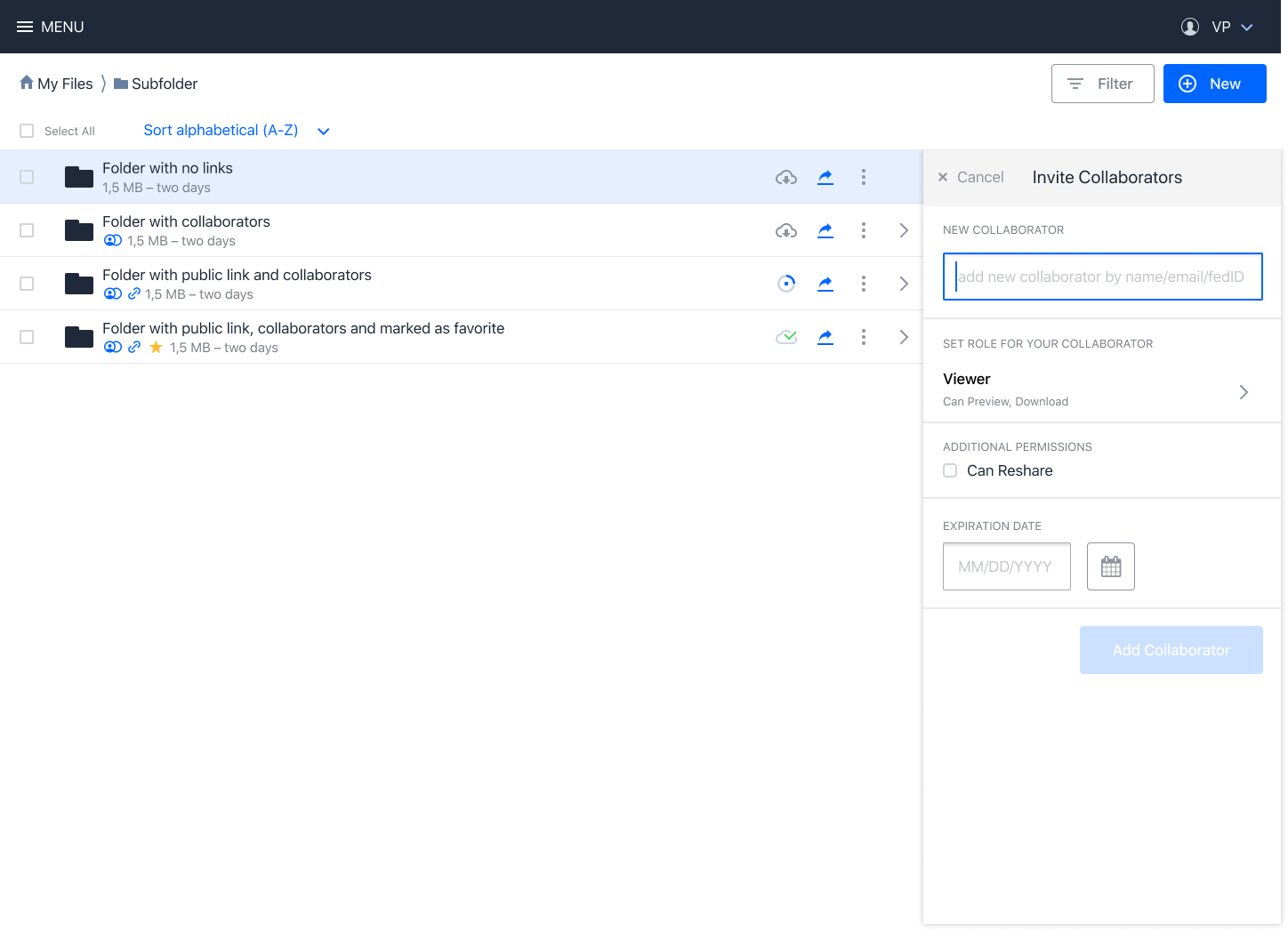Open three-dot menu for Folder with no links
The height and width of the screenshot is (931, 1288).
point(864,177)
